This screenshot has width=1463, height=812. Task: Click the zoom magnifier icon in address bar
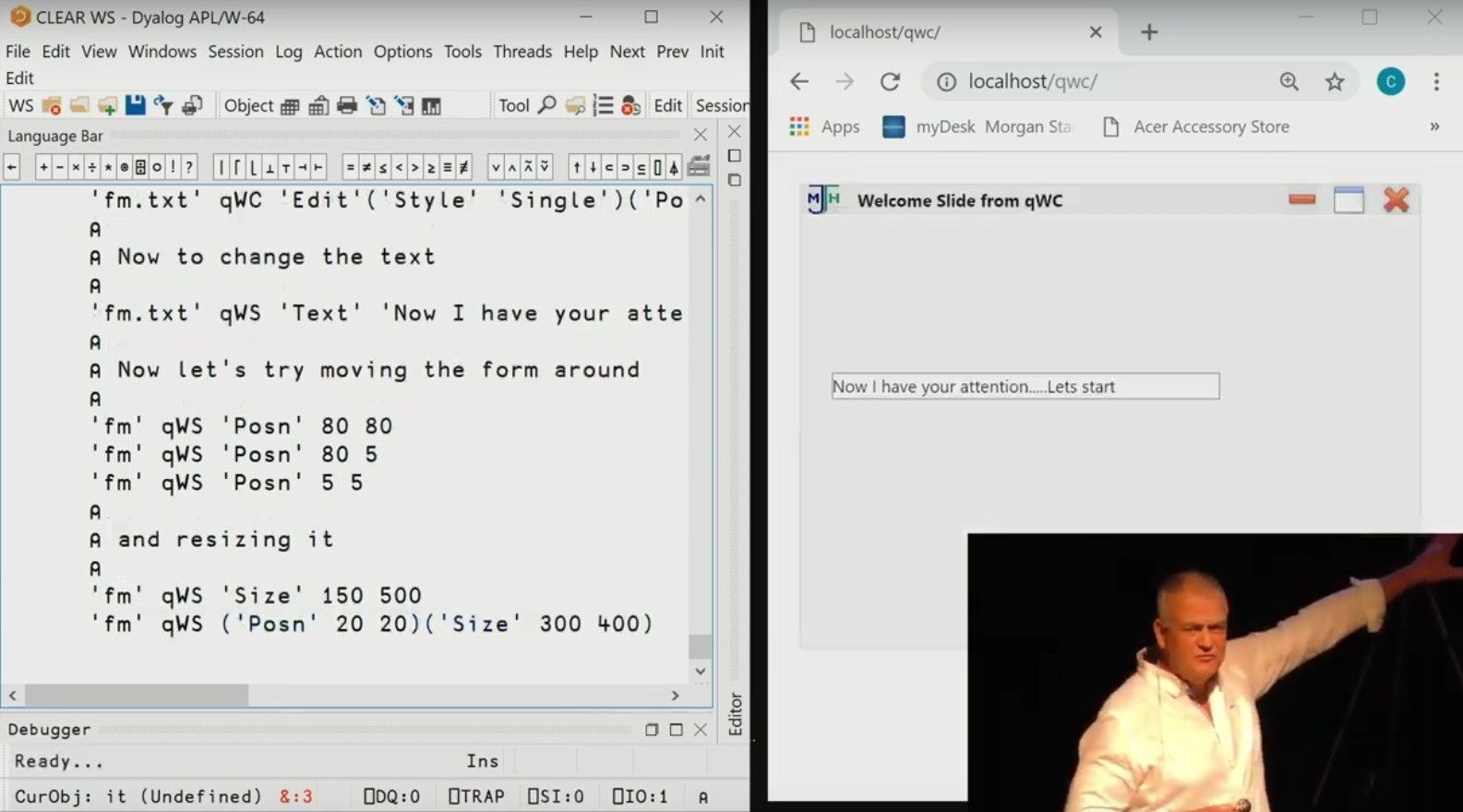1289,81
